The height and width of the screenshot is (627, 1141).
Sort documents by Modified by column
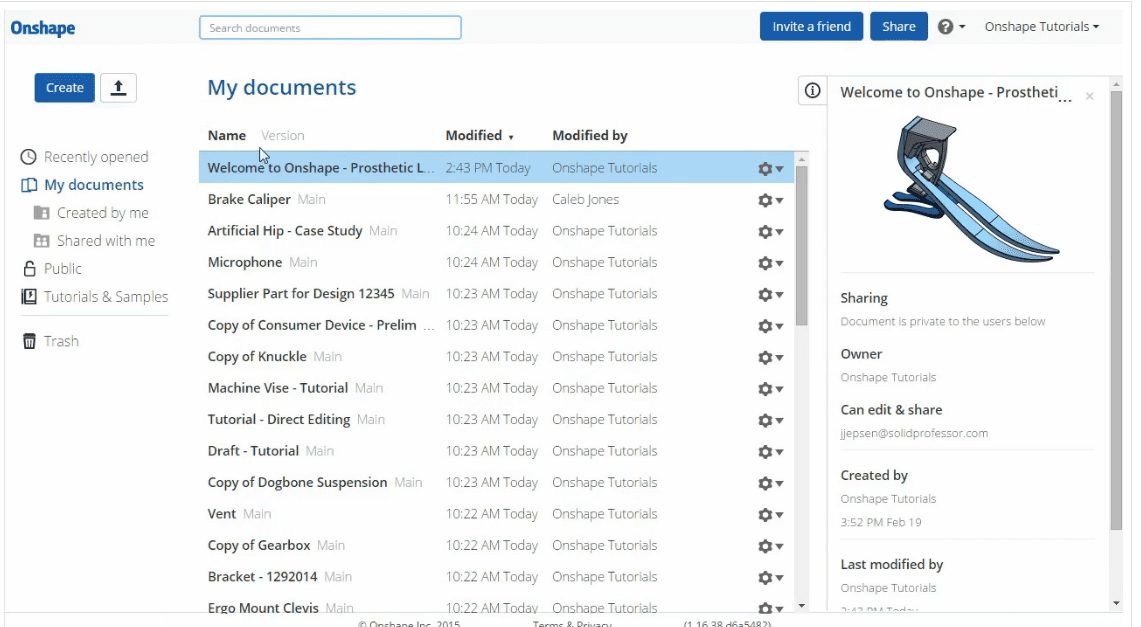click(589, 135)
